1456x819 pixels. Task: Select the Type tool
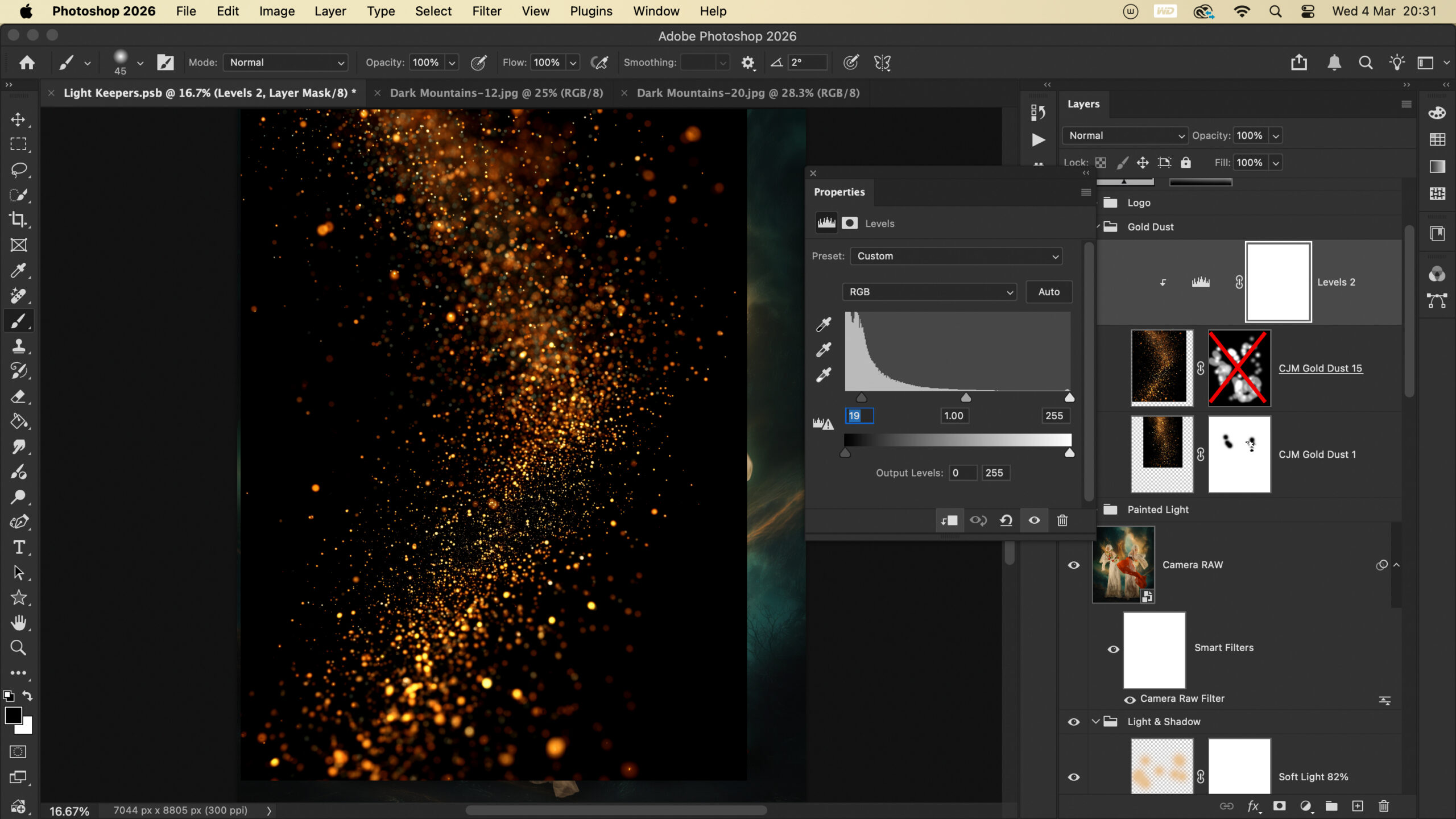click(18, 547)
